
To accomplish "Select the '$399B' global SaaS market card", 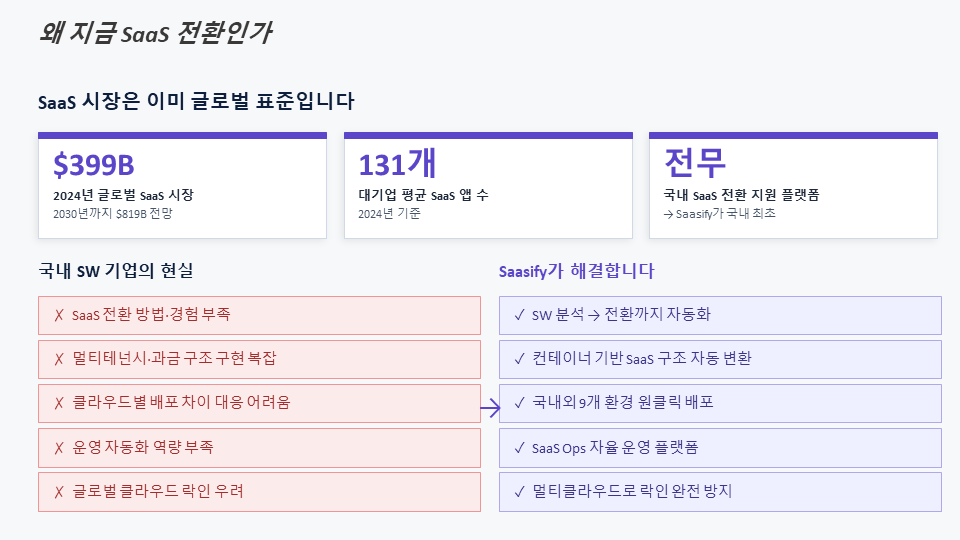I will [x=182, y=186].
